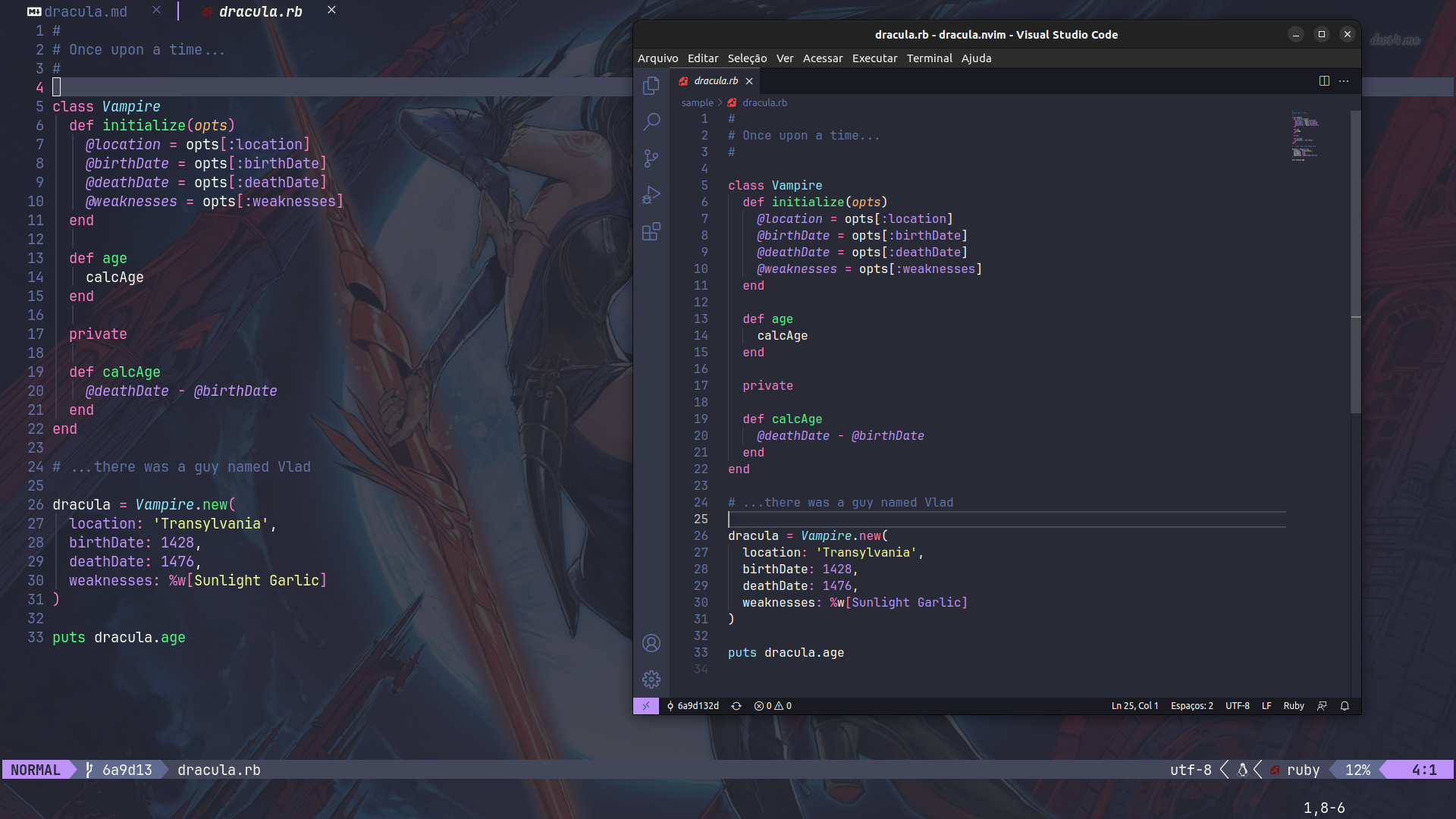The width and height of the screenshot is (1456, 819).
Task: Click the Ln 25, Col 1 cursor position
Action: (1134, 706)
